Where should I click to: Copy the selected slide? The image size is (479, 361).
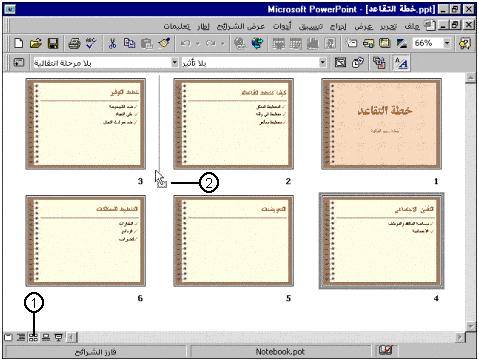[129, 43]
